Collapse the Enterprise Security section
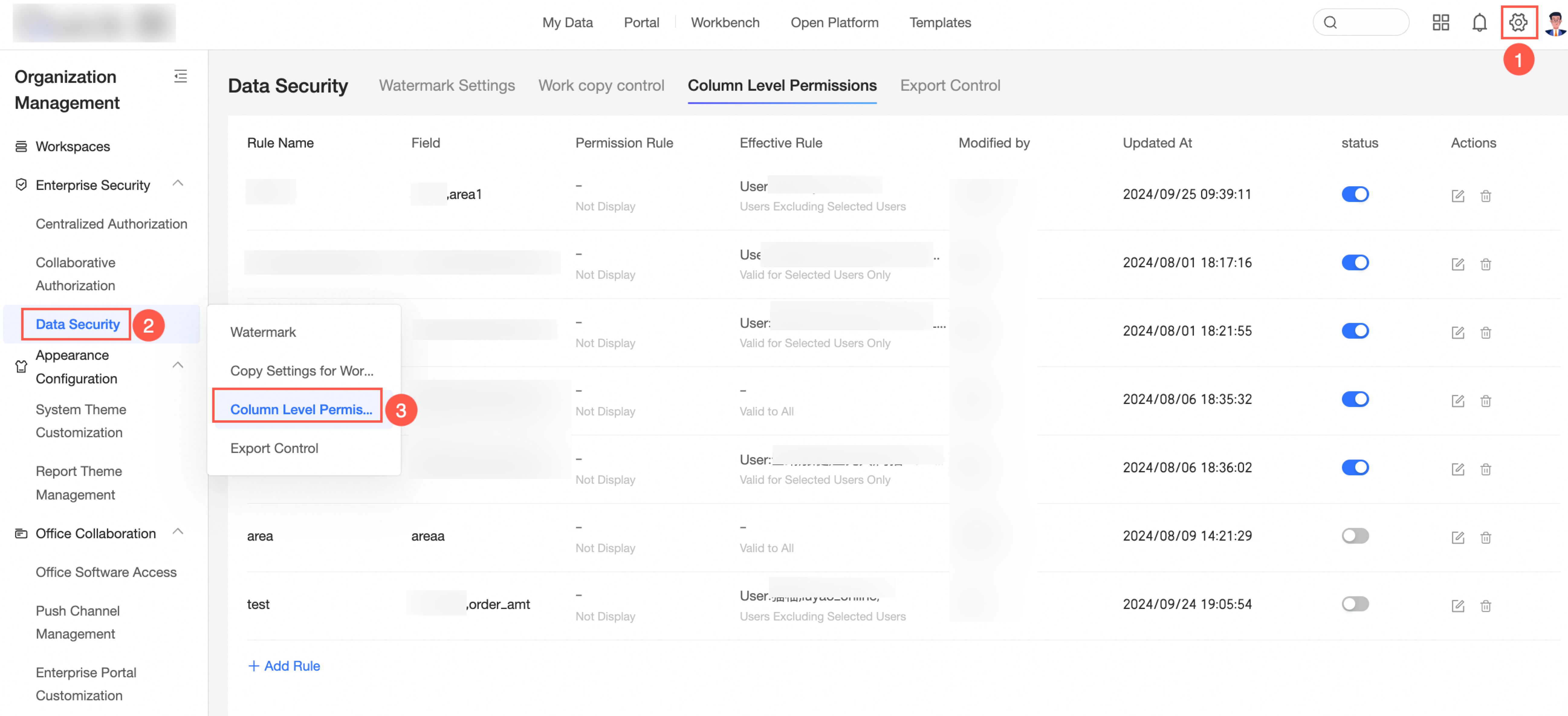This screenshot has width=1568, height=716. pos(178,183)
